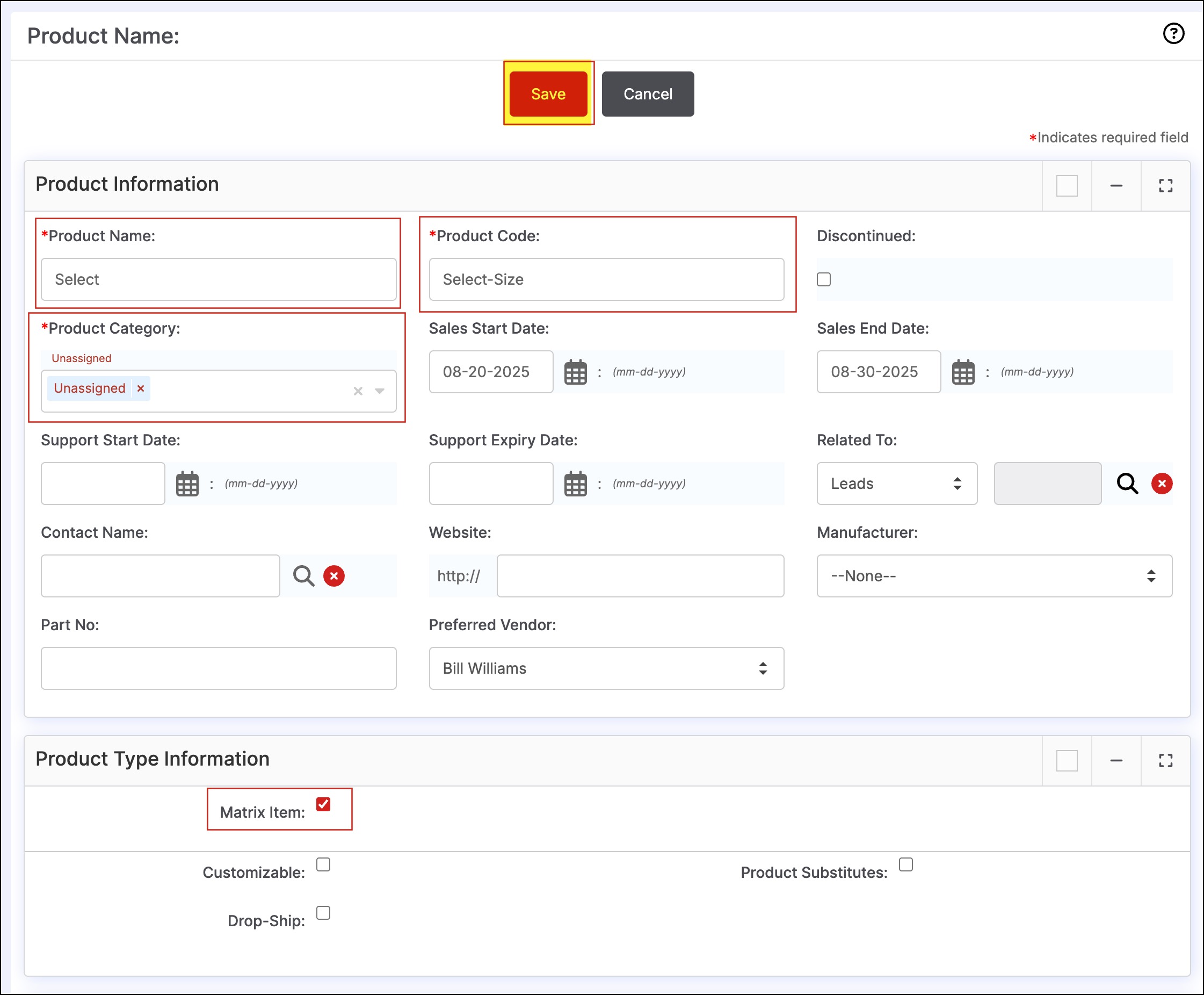The image size is (1204, 995).
Task: Click the Cancel button
Action: pos(648,94)
